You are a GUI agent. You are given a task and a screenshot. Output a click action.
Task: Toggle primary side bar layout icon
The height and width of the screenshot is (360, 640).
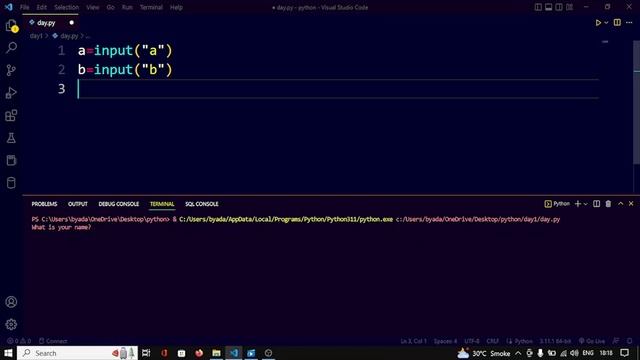point(538,7)
